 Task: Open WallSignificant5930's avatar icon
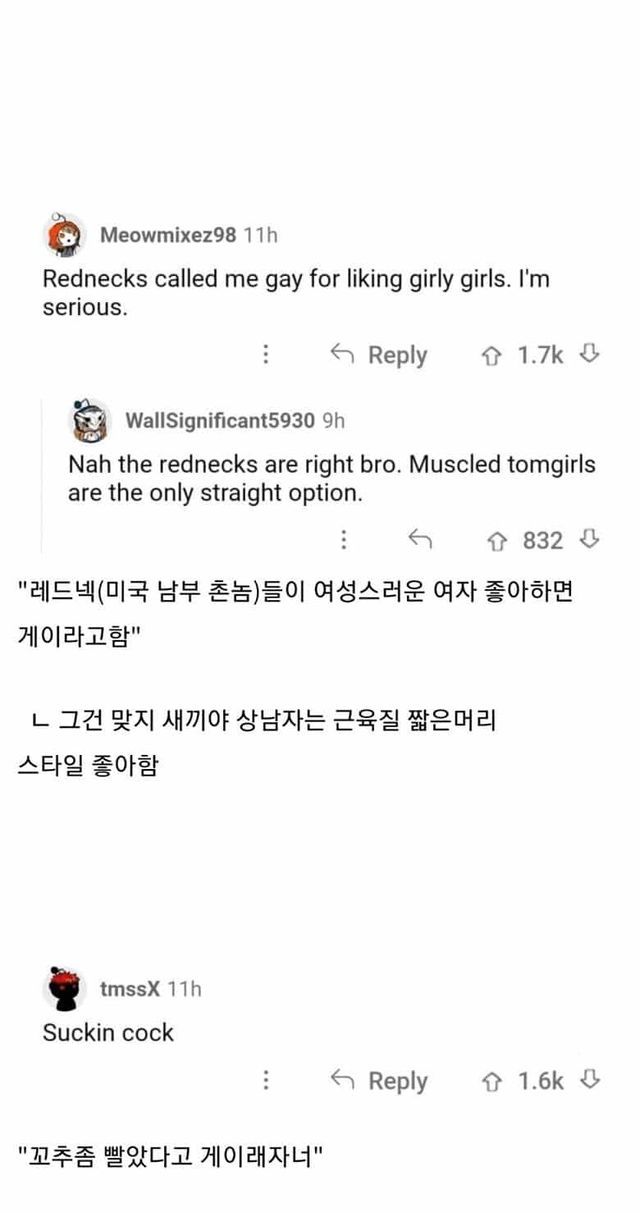90,420
